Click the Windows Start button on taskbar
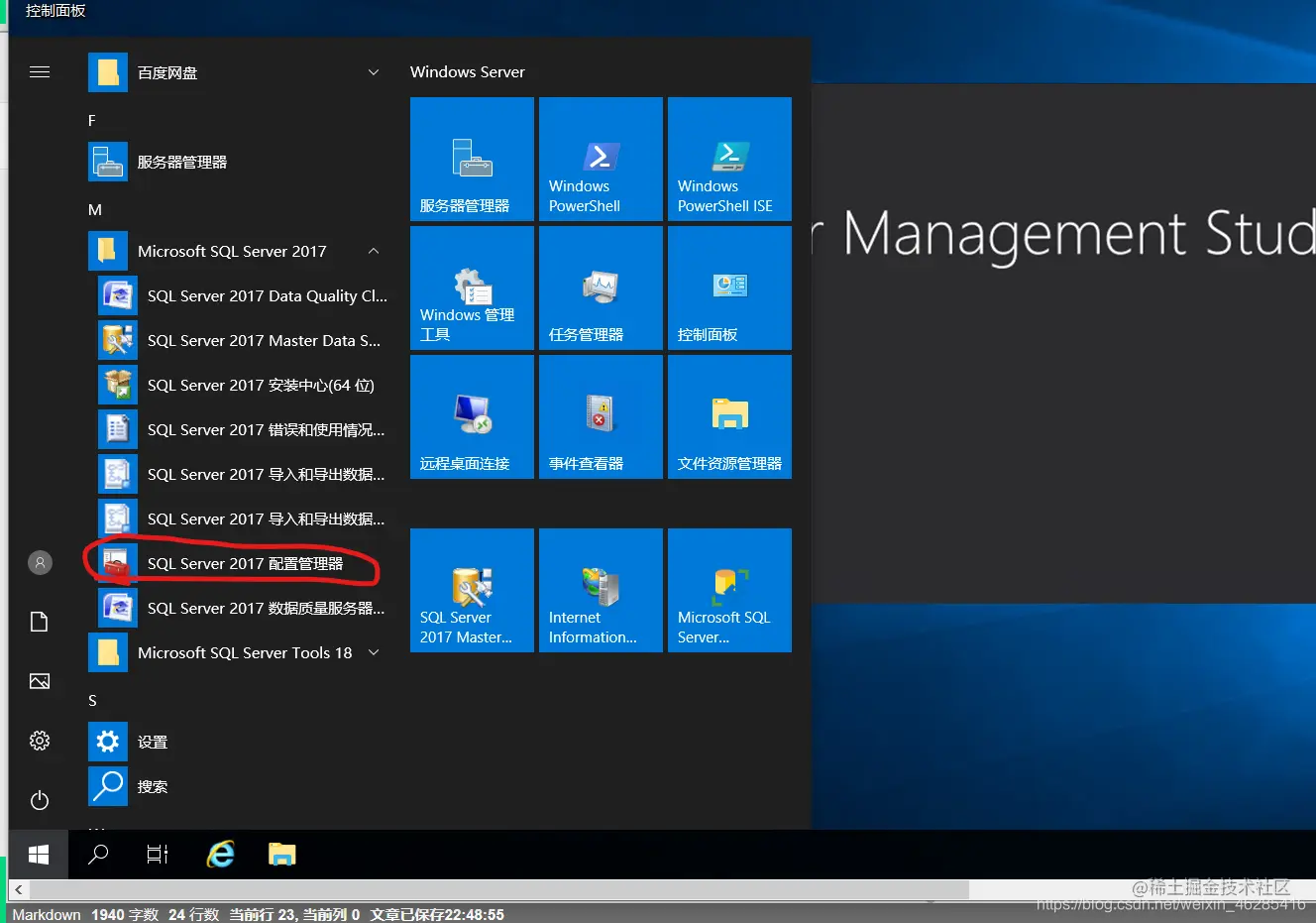This screenshot has height=923, width=1316. (x=39, y=855)
